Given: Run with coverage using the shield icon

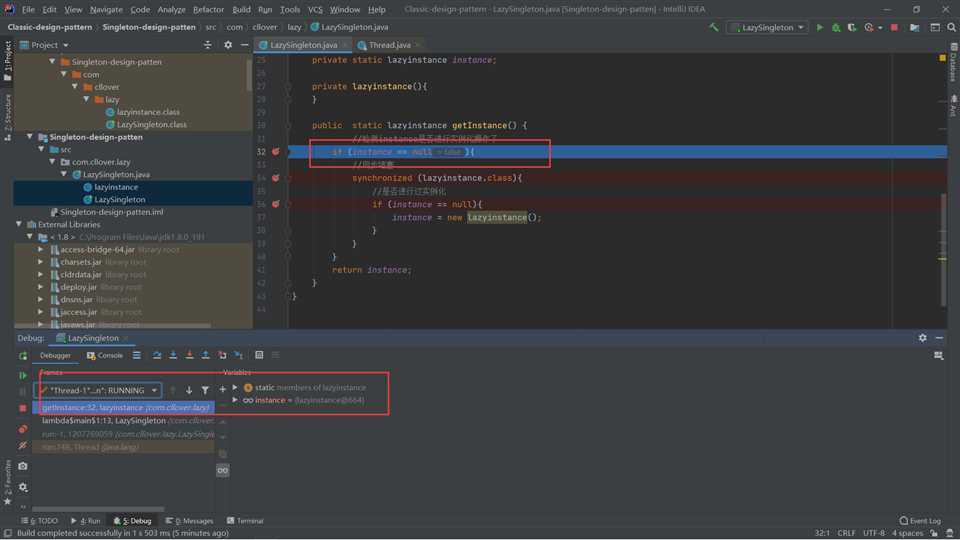Looking at the screenshot, I should [852, 28].
